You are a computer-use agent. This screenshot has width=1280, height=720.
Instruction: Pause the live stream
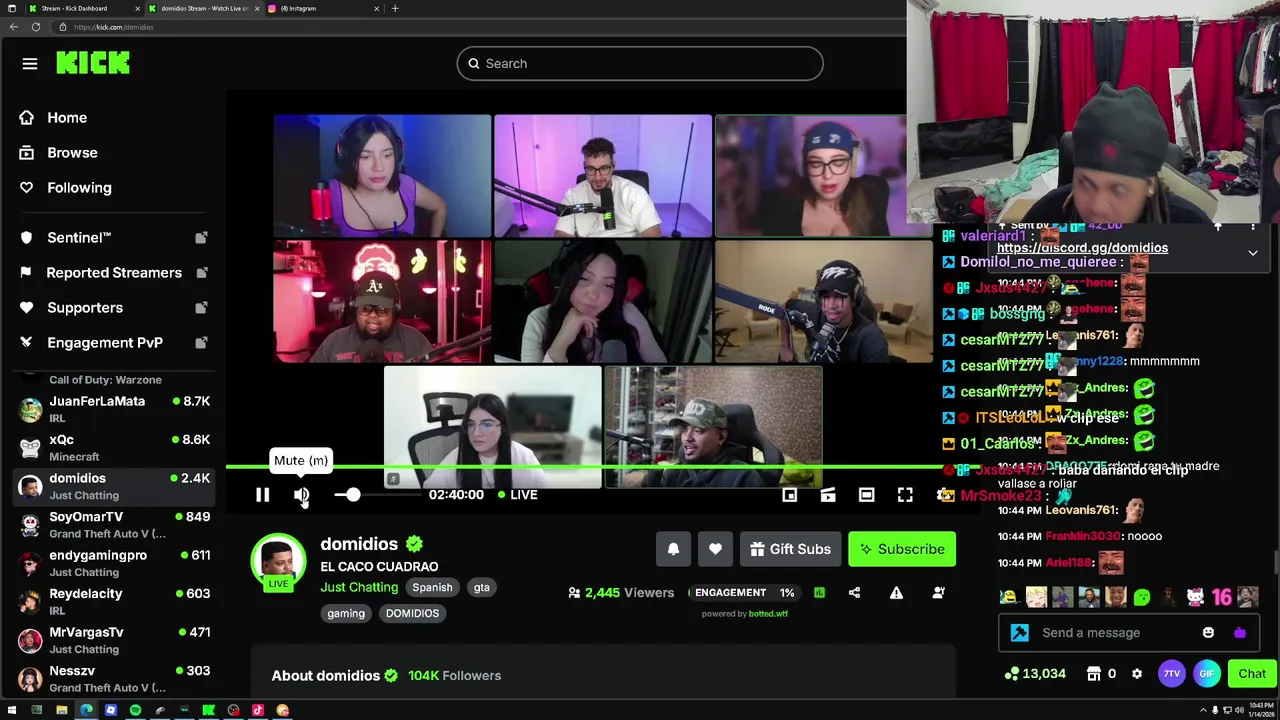262,494
